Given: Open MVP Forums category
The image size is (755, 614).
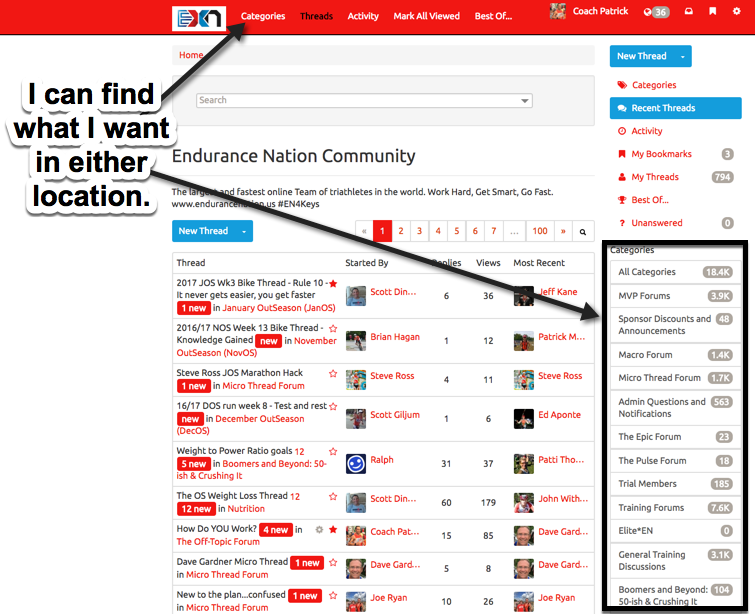Looking at the screenshot, I should pyautogui.click(x=675, y=296).
